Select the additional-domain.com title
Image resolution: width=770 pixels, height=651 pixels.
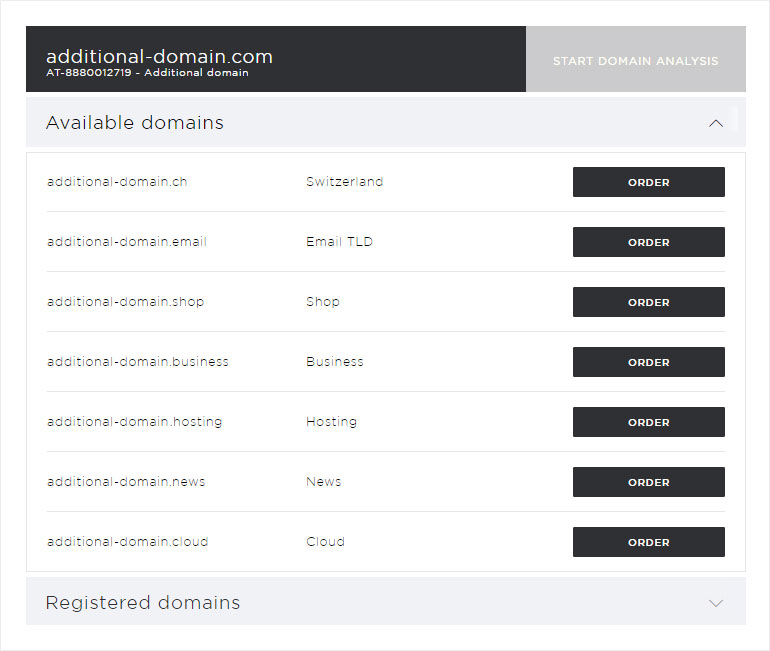pos(159,56)
